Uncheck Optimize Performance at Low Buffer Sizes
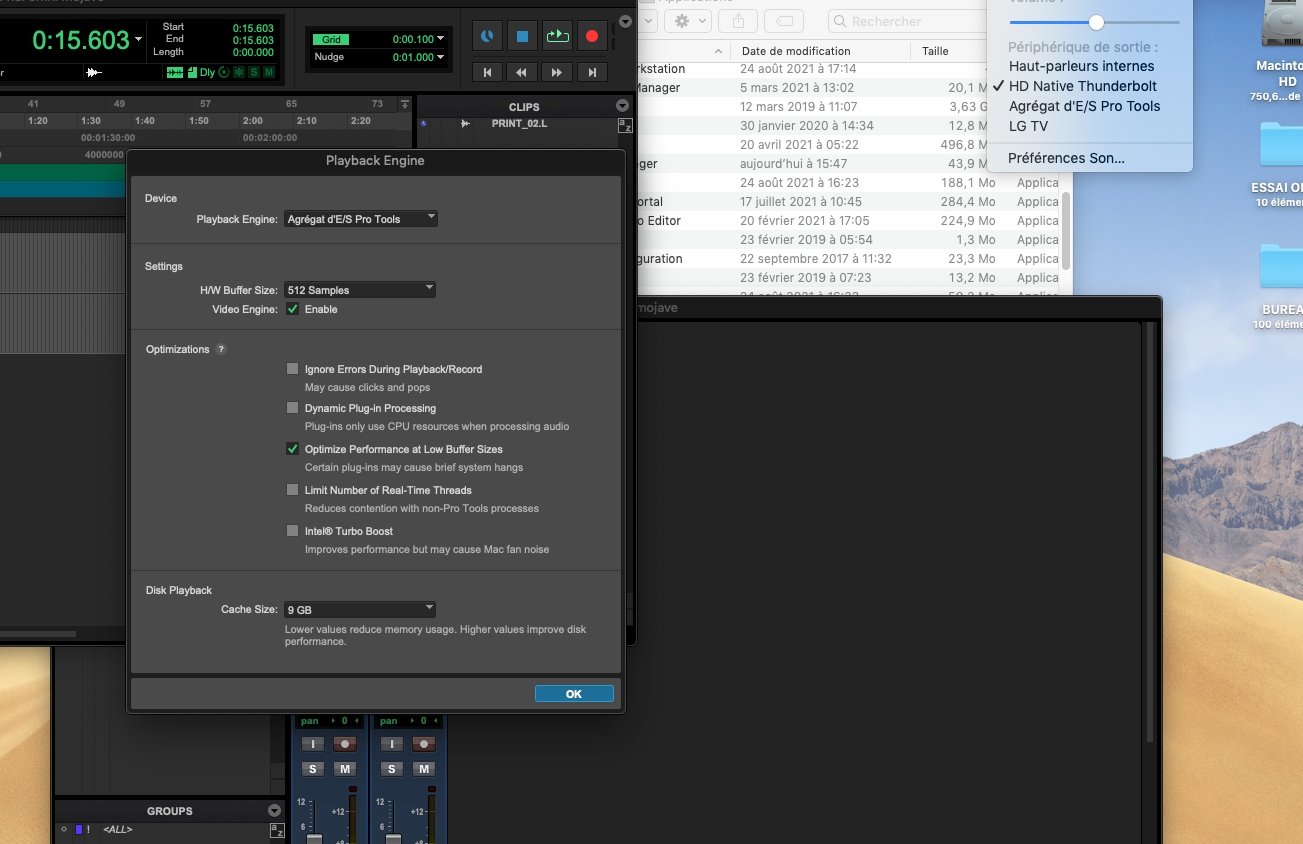1303x844 pixels. coord(293,449)
